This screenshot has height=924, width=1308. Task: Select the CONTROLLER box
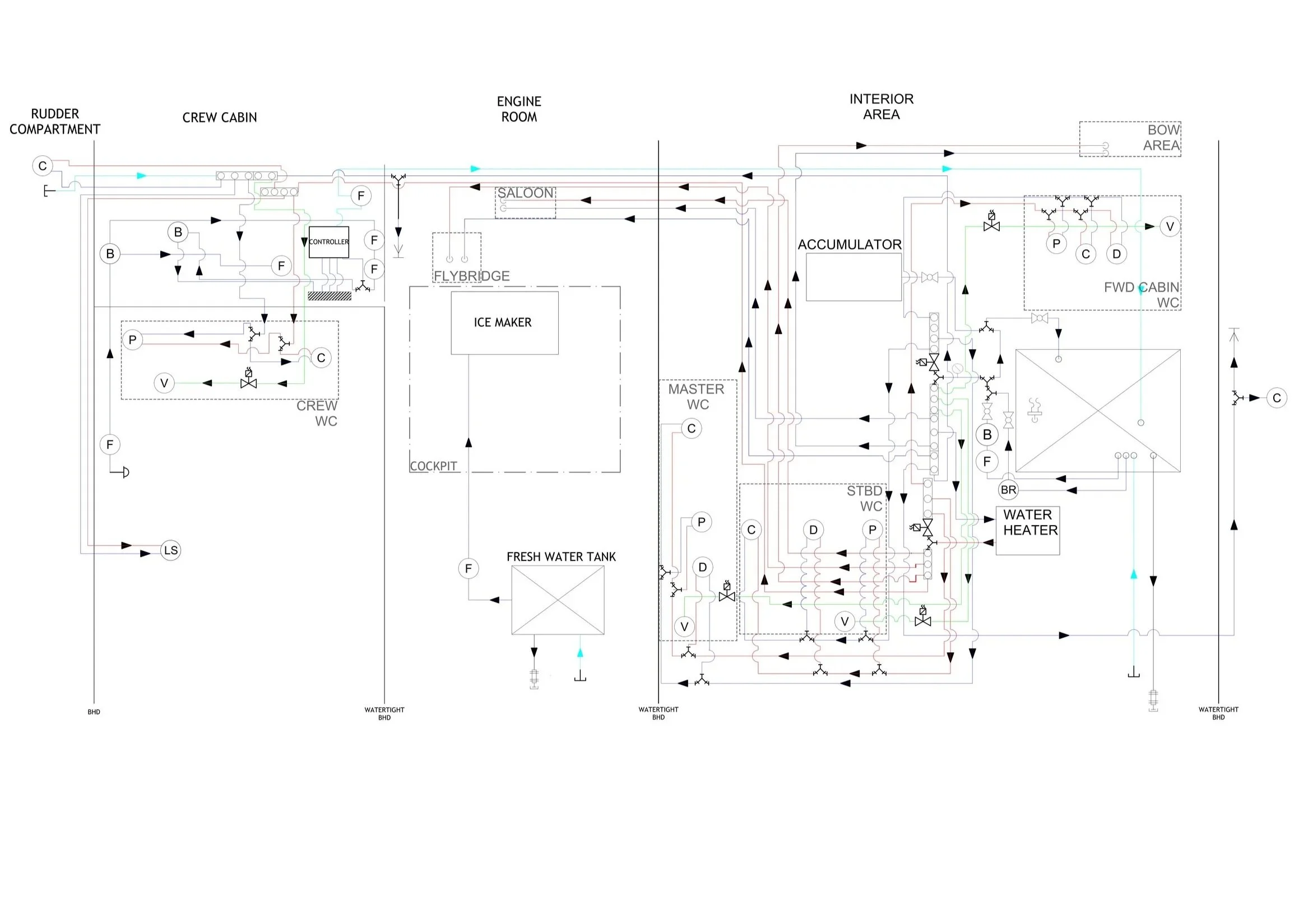point(329,242)
